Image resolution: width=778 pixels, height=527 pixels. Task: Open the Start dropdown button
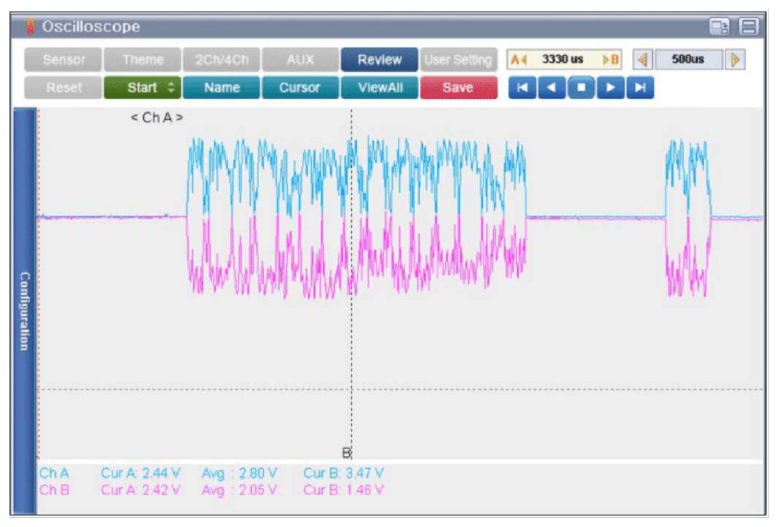tap(140, 88)
